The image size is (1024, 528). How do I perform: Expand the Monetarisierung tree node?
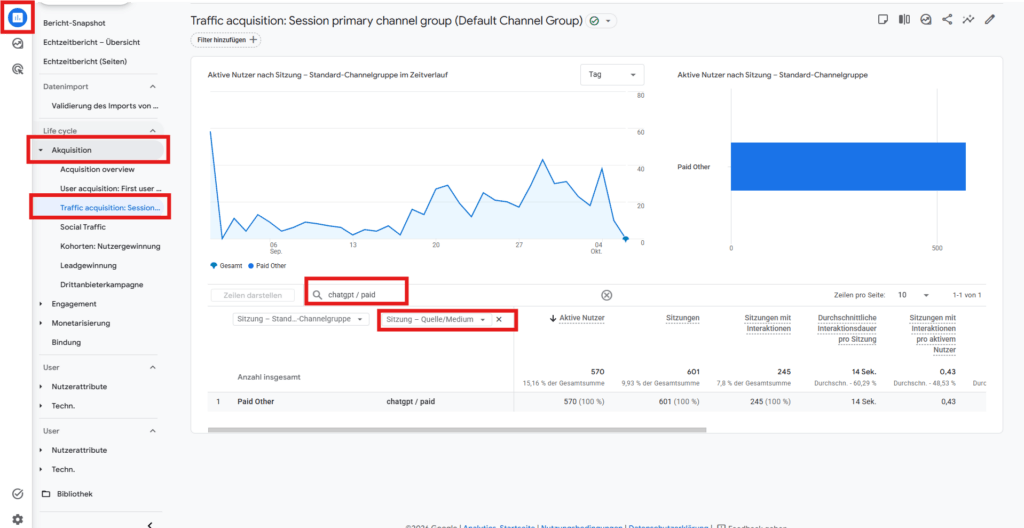pyautogui.click(x=40, y=323)
